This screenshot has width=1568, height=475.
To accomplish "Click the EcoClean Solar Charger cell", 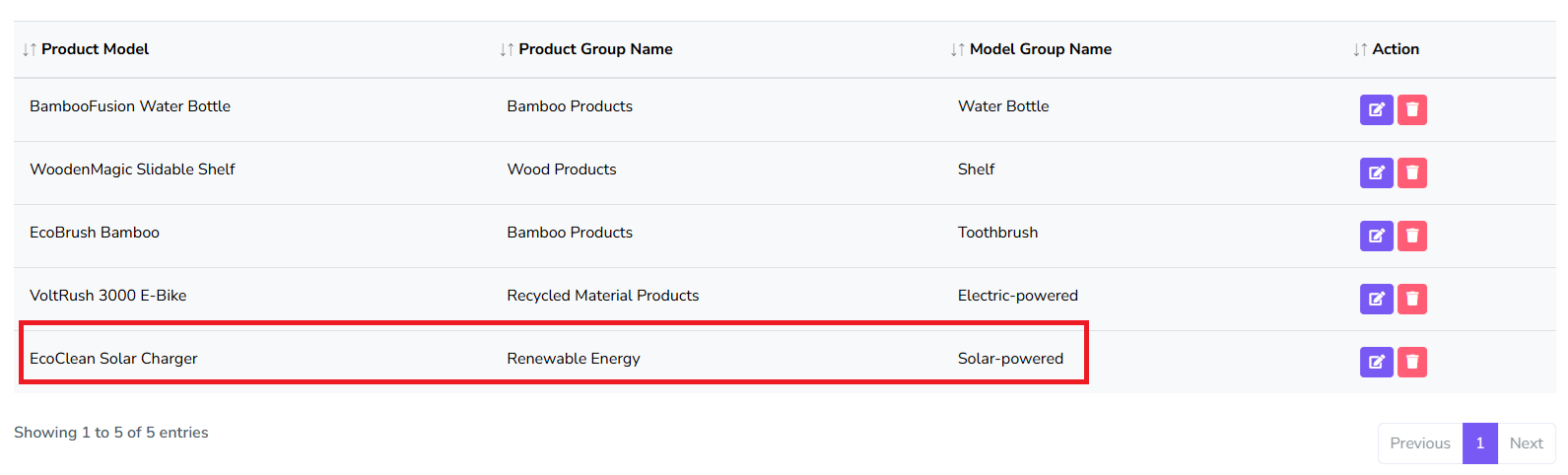I will click(113, 359).
